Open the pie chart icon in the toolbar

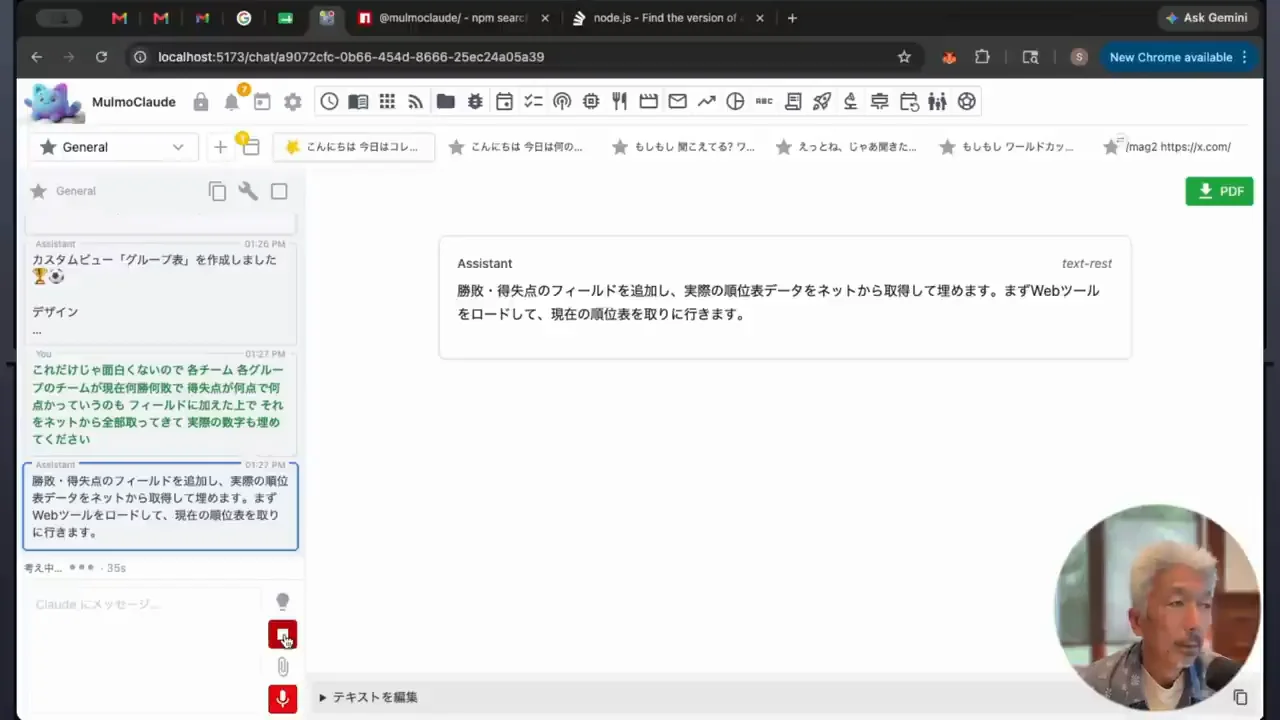tap(736, 101)
